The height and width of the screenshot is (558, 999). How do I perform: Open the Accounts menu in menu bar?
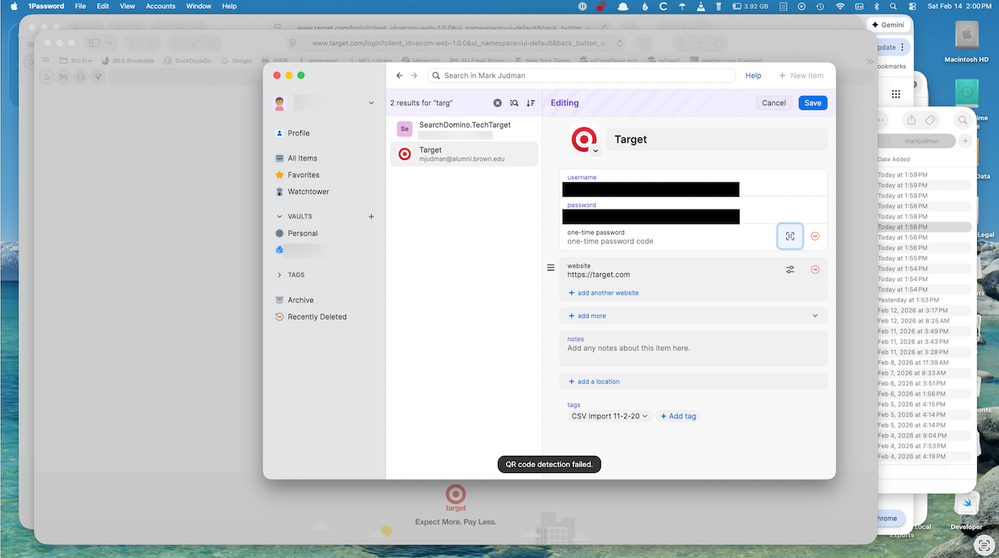160,6
